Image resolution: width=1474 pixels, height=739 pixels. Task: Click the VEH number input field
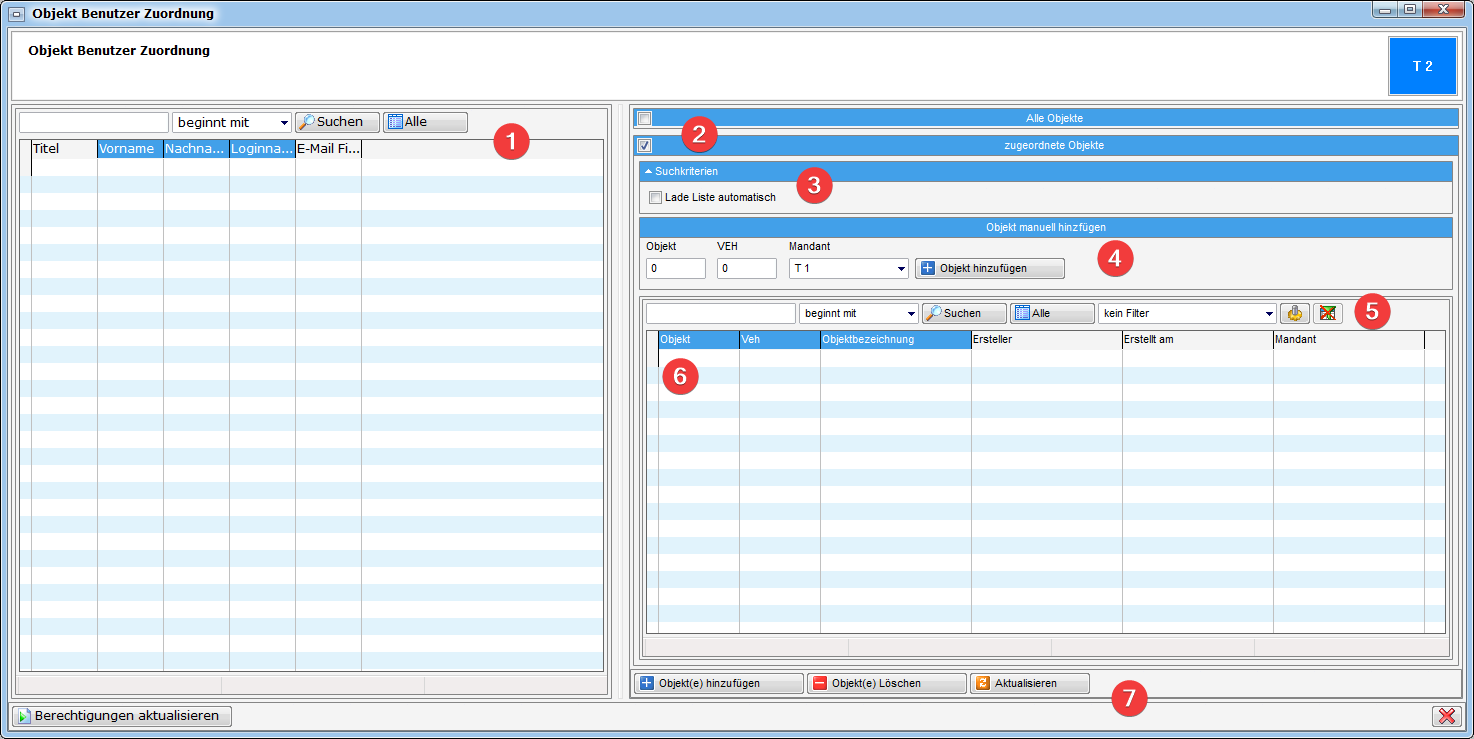pyautogui.click(x=746, y=268)
